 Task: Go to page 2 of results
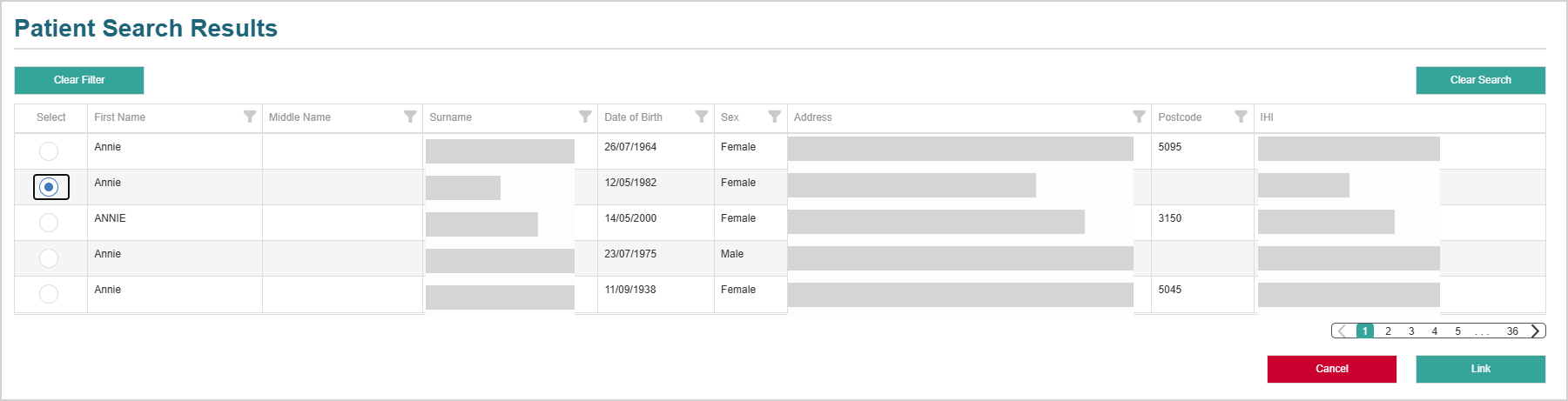click(1388, 331)
